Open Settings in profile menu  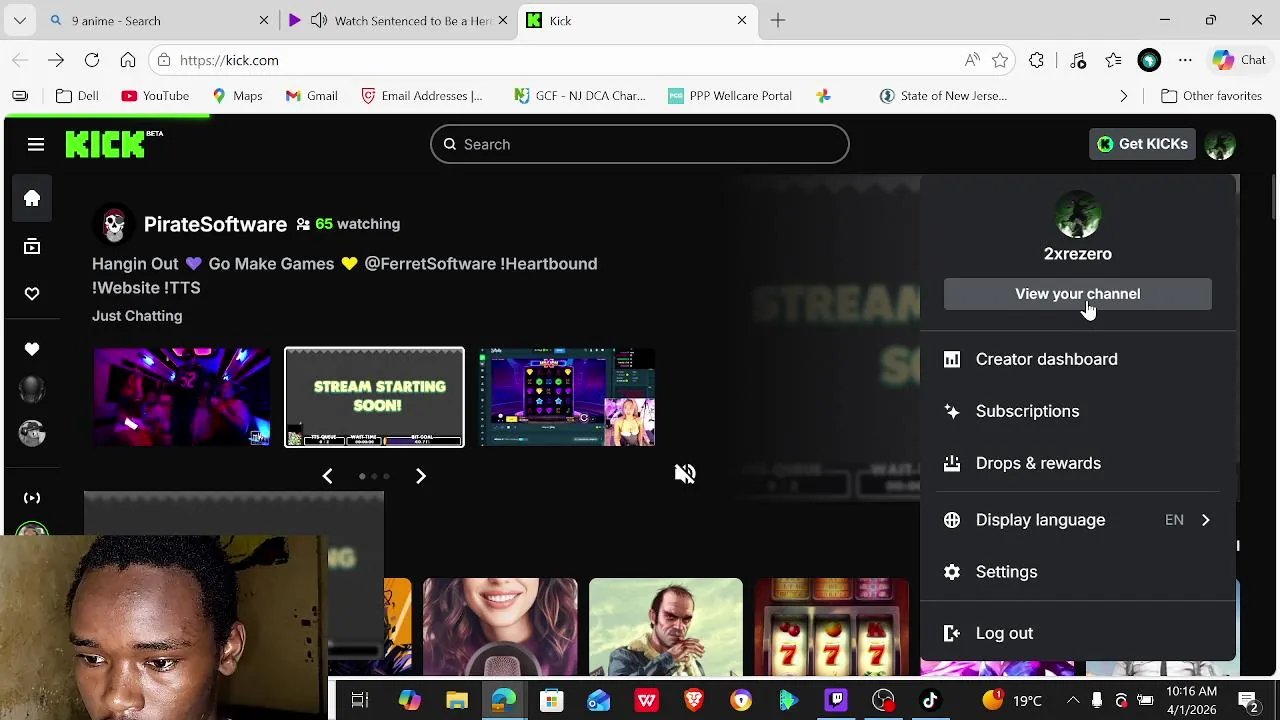pos(1077,572)
